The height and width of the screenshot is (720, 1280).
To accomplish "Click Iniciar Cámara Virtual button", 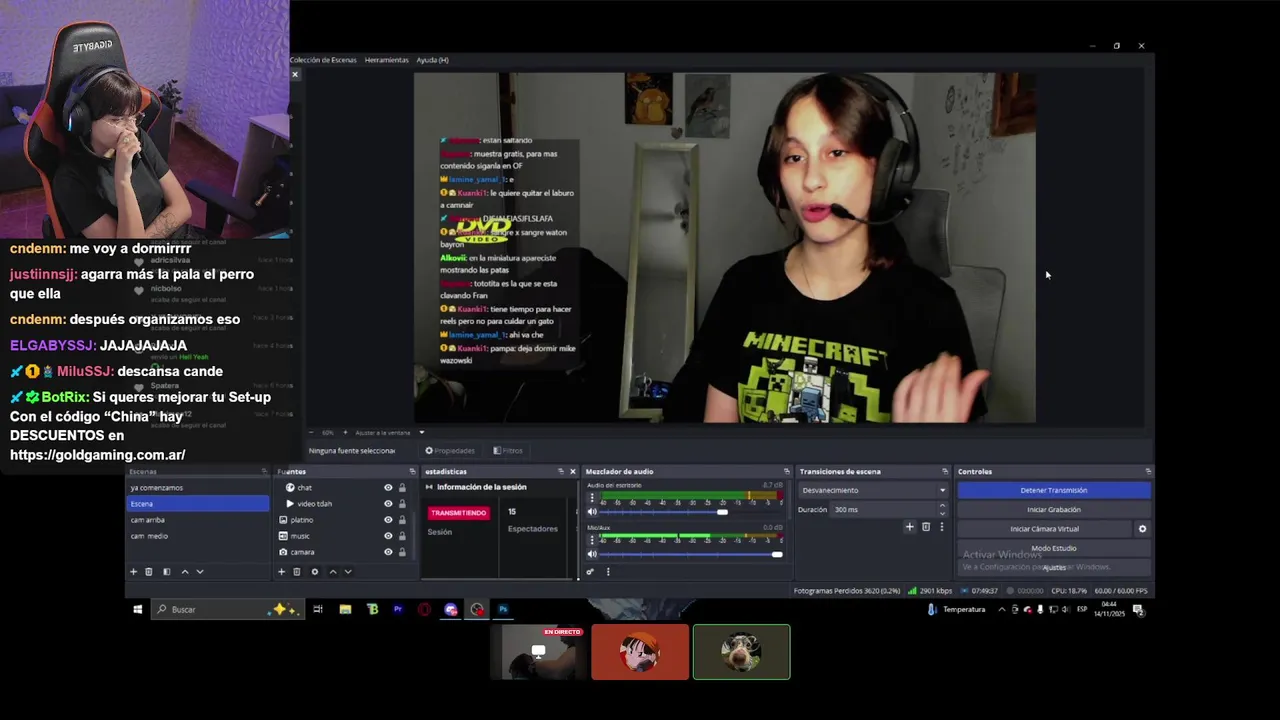I will pyautogui.click(x=1044, y=529).
